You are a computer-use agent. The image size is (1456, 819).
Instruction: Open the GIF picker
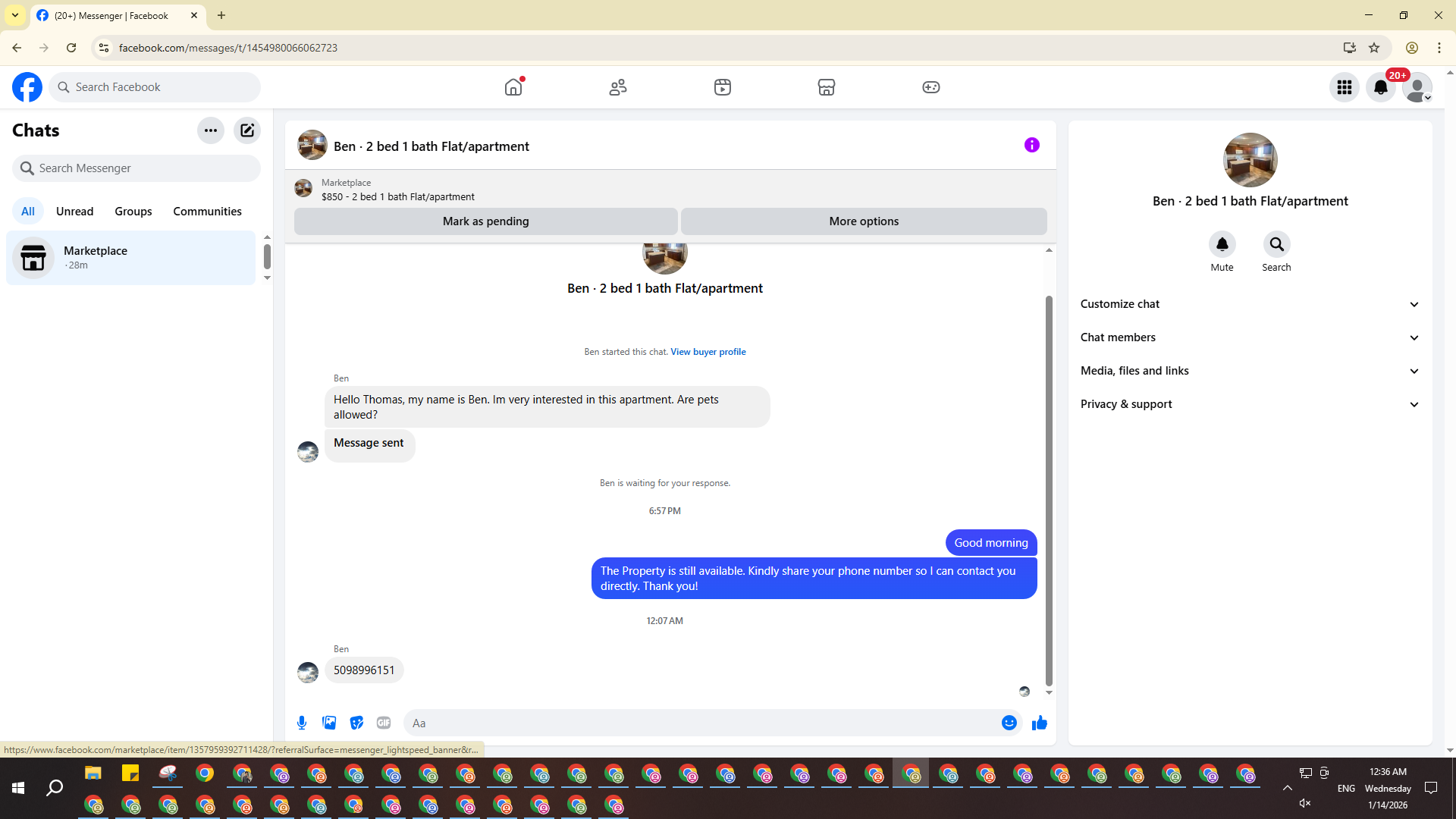[x=384, y=723]
